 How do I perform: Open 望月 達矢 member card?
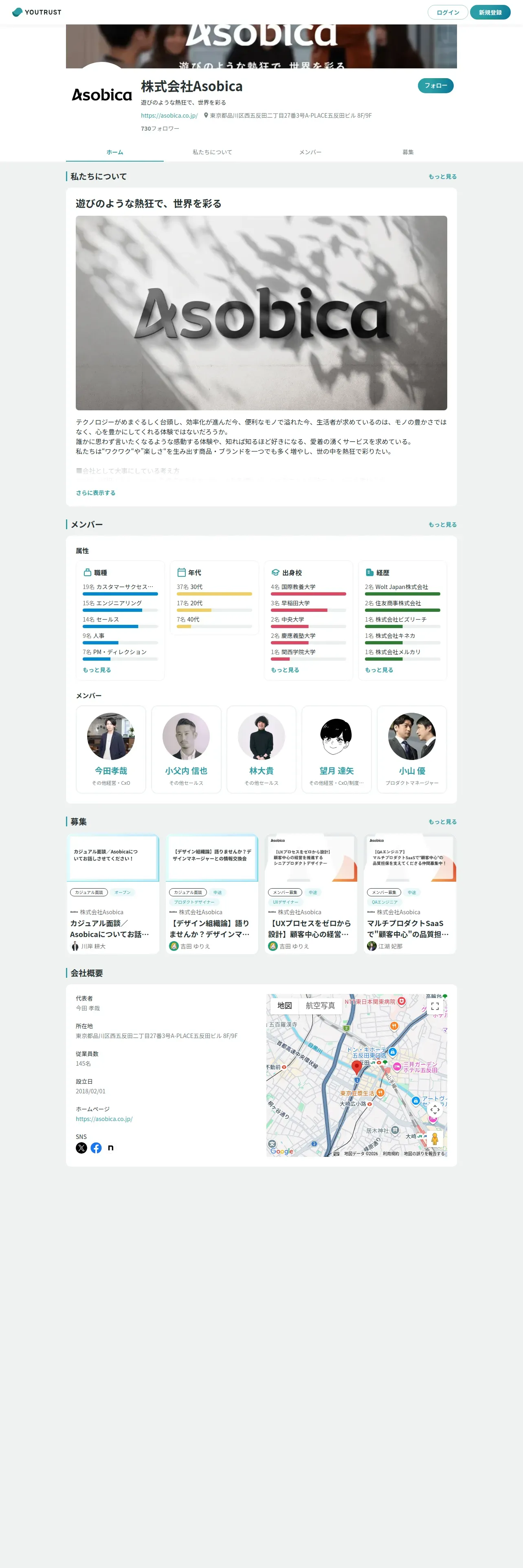[337, 749]
